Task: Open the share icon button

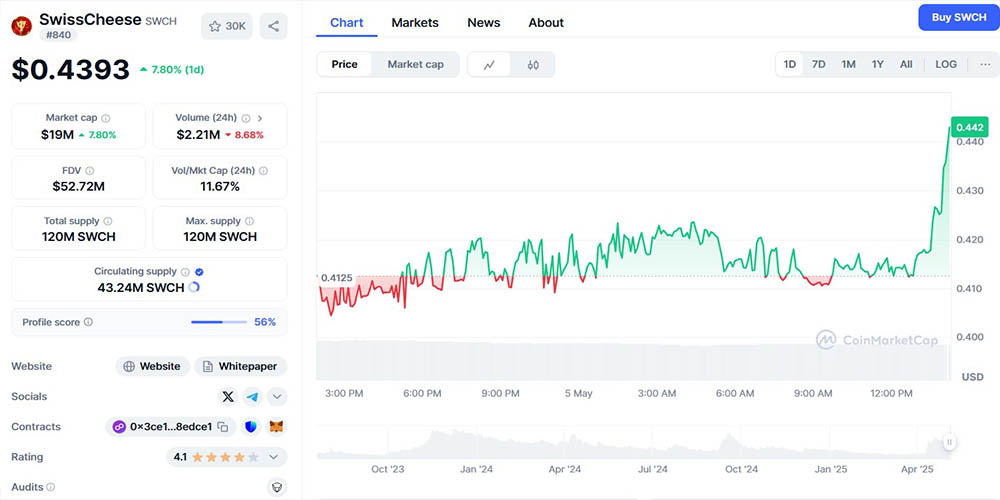Action: [x=274, y=26]
